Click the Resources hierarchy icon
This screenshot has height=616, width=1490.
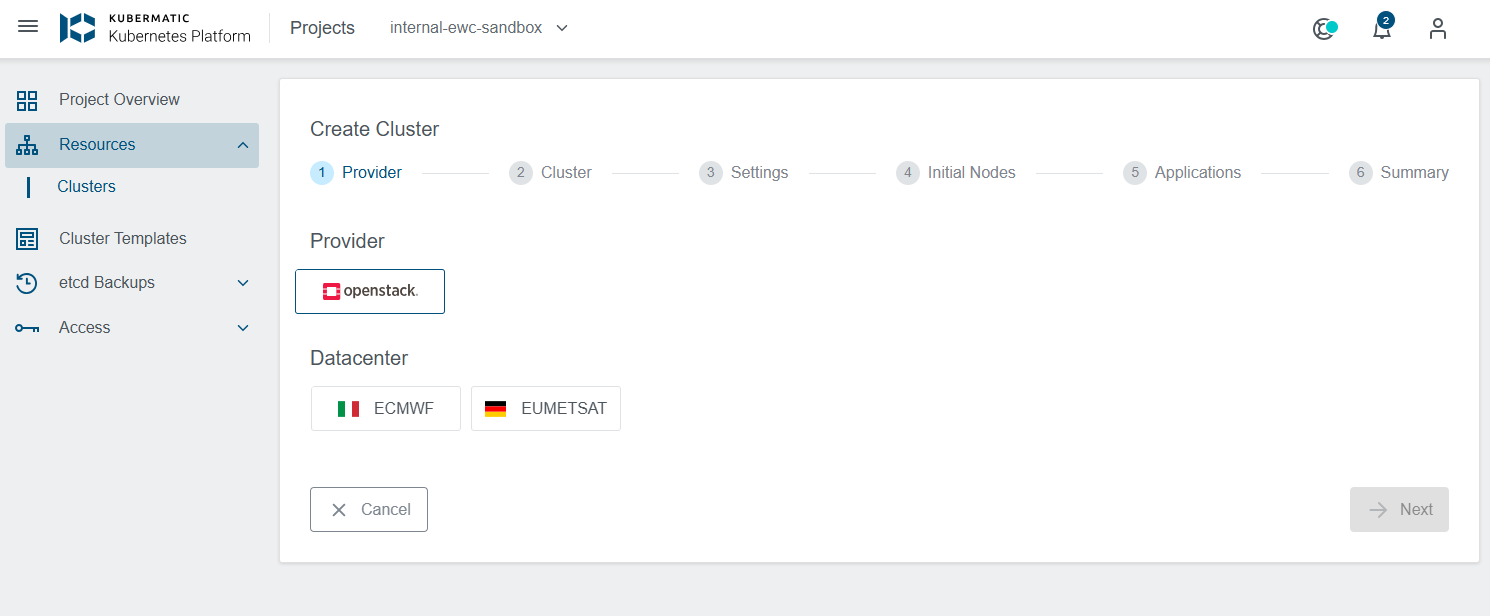27,145
